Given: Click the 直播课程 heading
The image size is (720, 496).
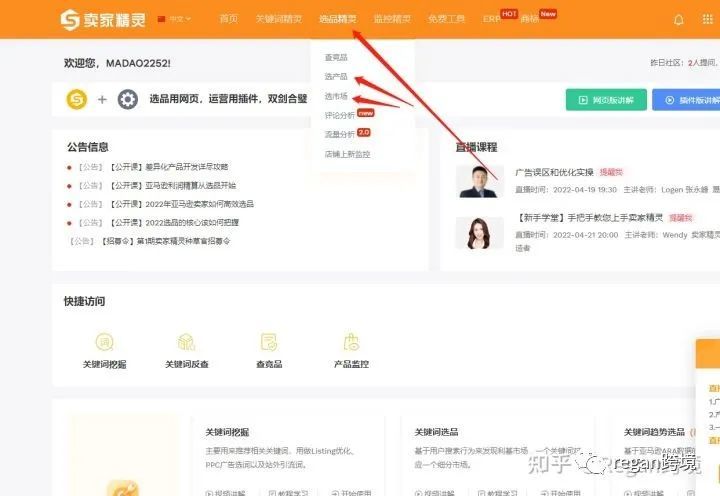Looking at the screenshot, I should pyautogui.click(x=476, y=147).
